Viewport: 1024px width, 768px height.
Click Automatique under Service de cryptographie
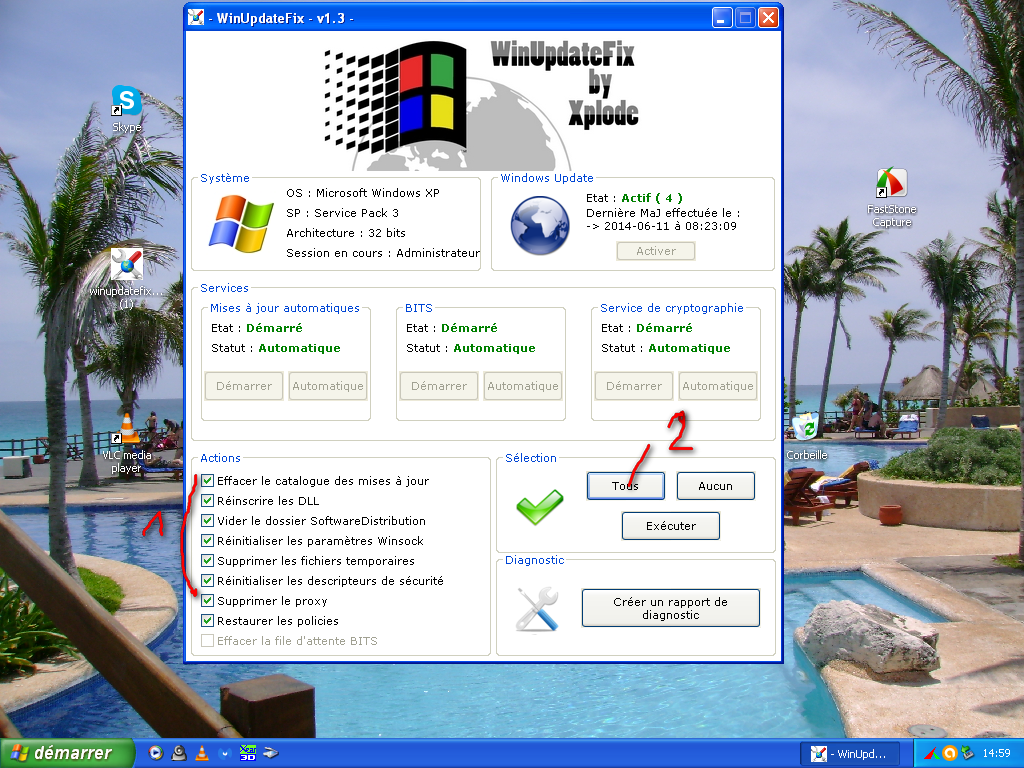click(718, 386)
